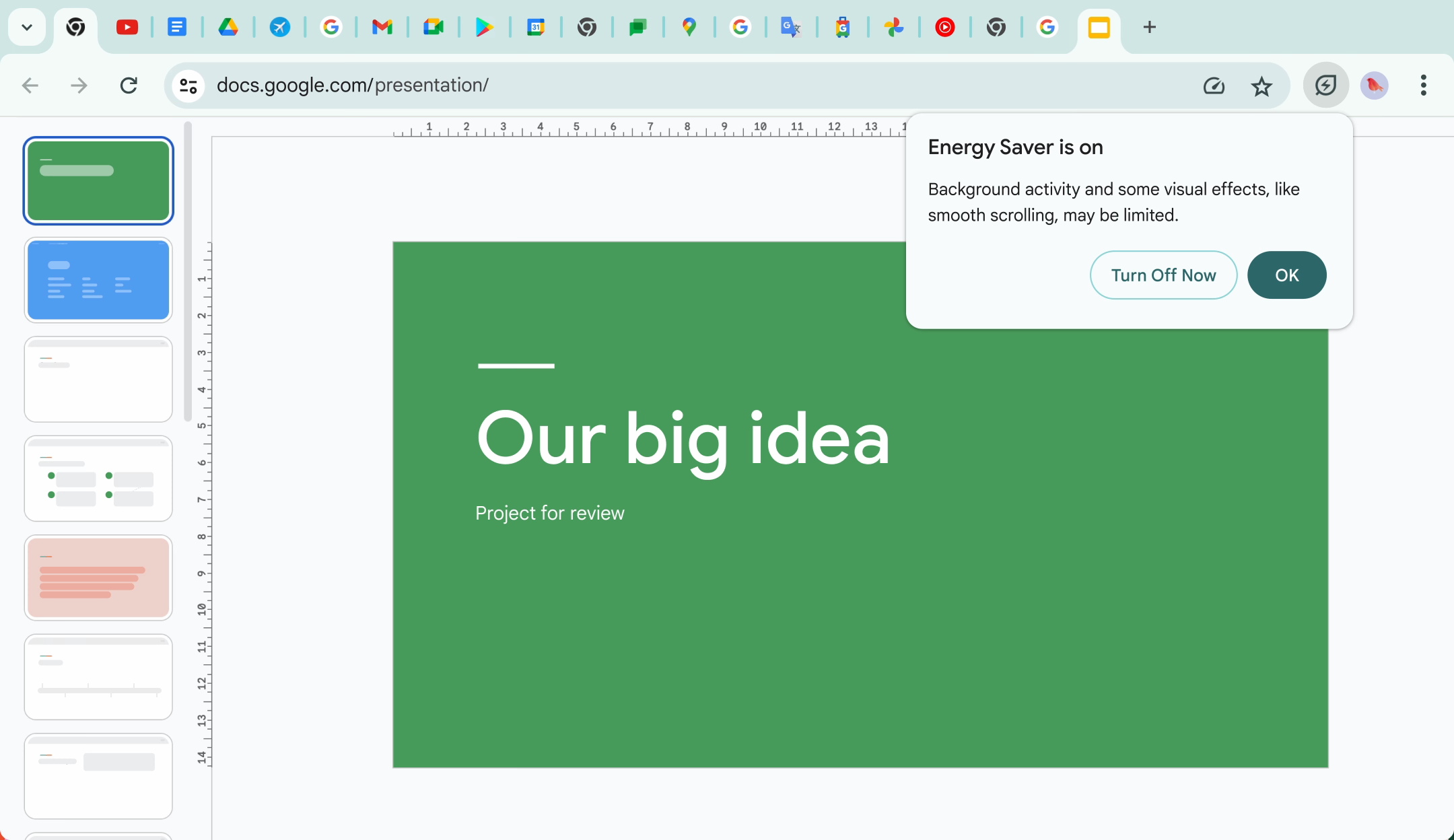Screen dimensions: 1454x840
Task: Click Turn Off Now in the popup
Action: click(1163, 275)
